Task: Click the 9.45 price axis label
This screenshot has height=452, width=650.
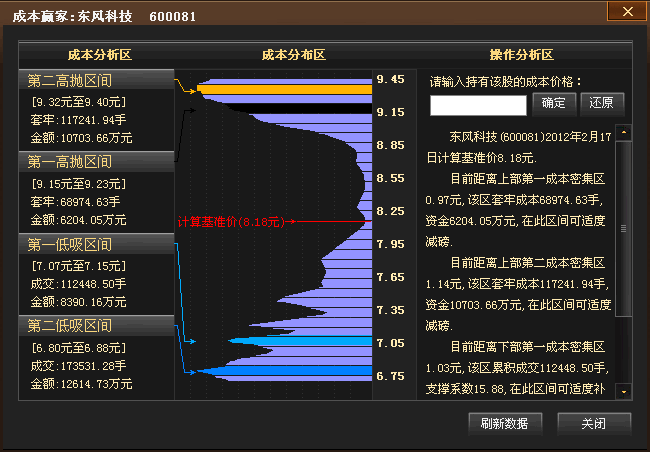Action: click(390, 79)
